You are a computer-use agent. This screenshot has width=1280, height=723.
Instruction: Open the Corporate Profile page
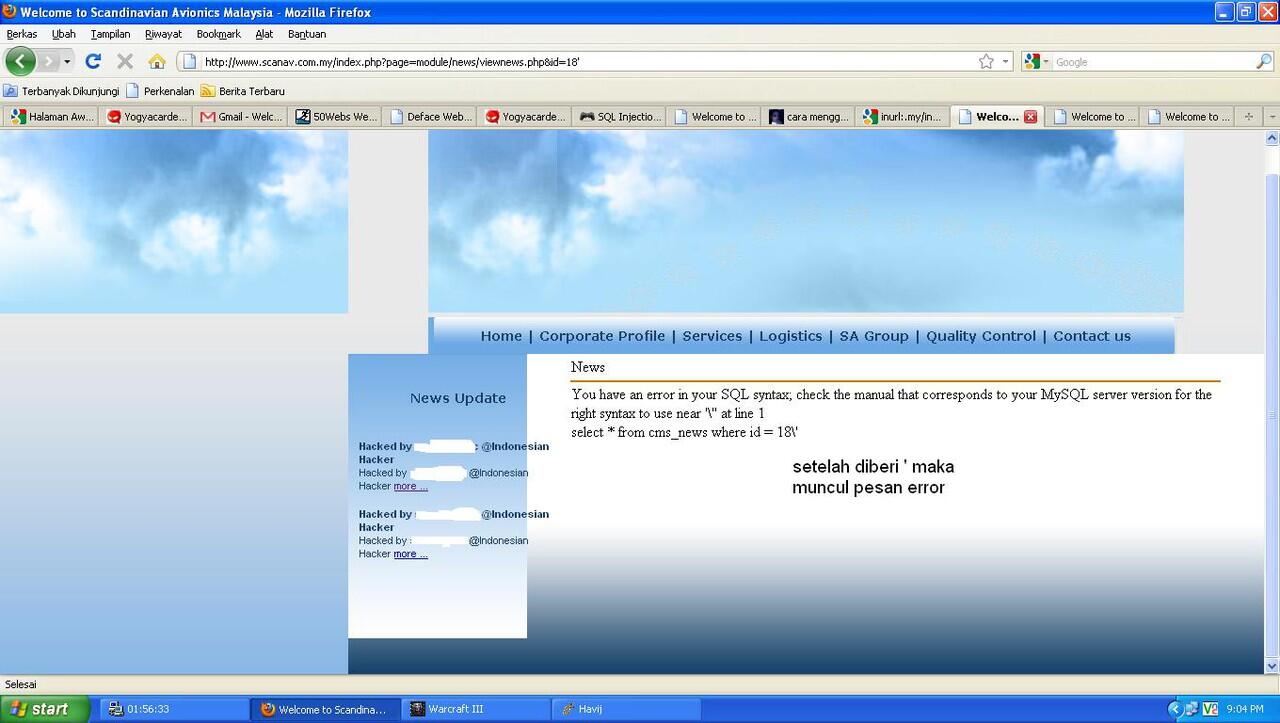tap(602, 336)
